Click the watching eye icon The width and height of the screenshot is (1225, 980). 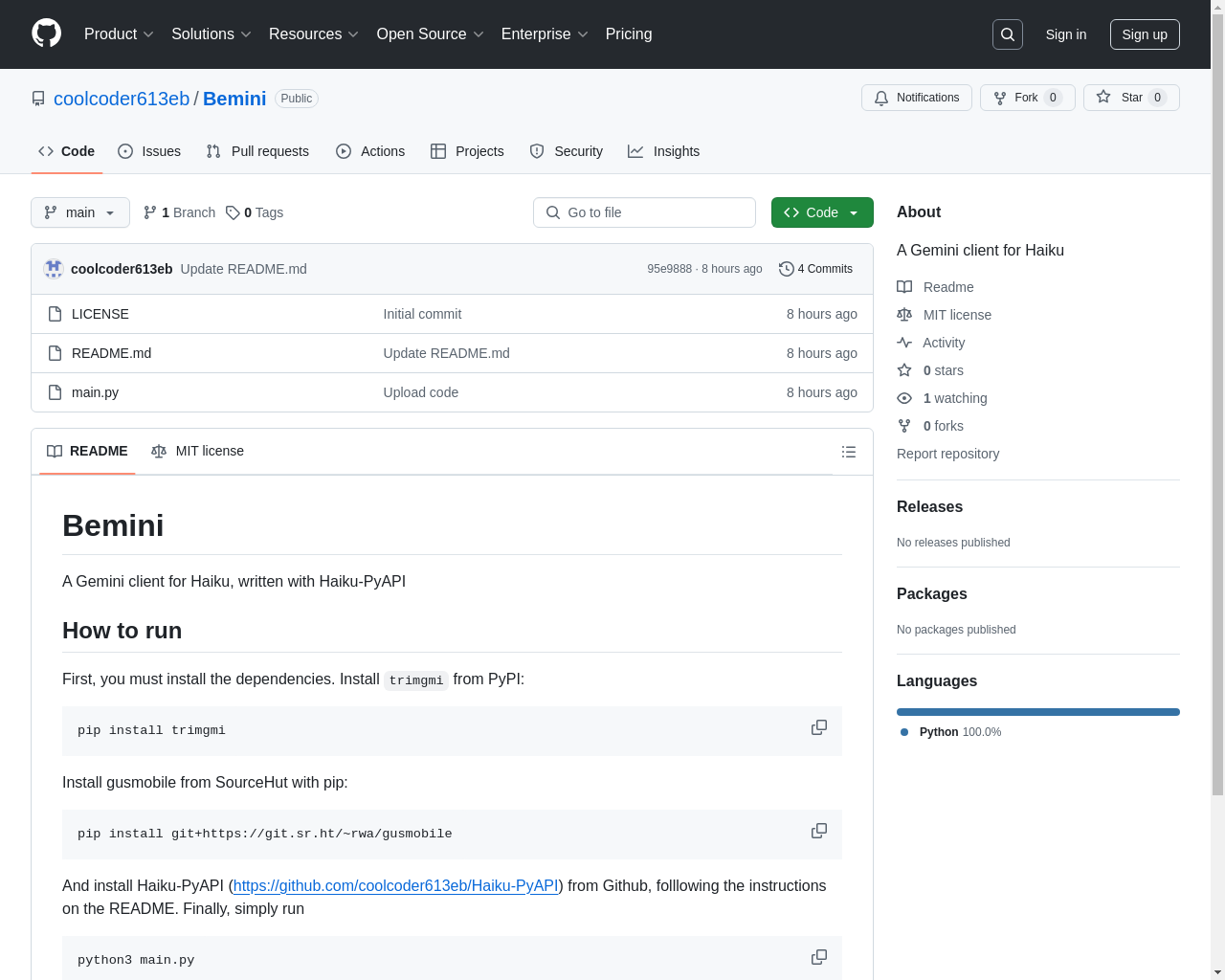[904, 398]
